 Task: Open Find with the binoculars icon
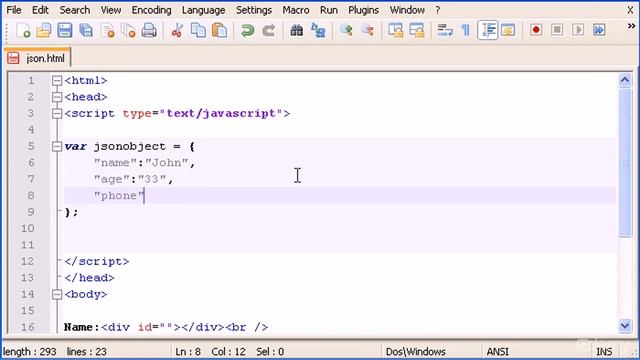click(x=297, y=31)
